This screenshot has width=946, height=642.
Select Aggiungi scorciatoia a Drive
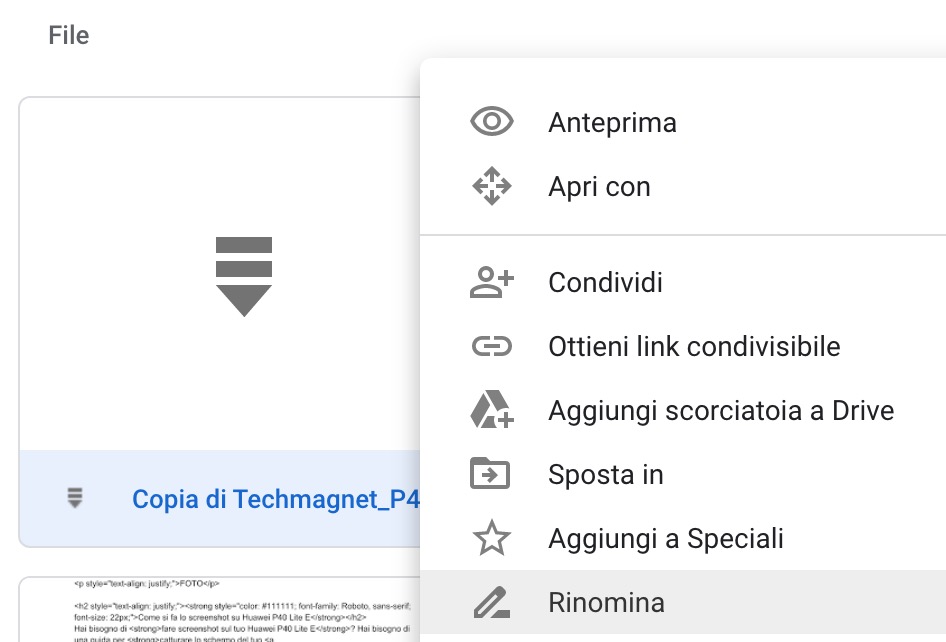click(720, 411)
